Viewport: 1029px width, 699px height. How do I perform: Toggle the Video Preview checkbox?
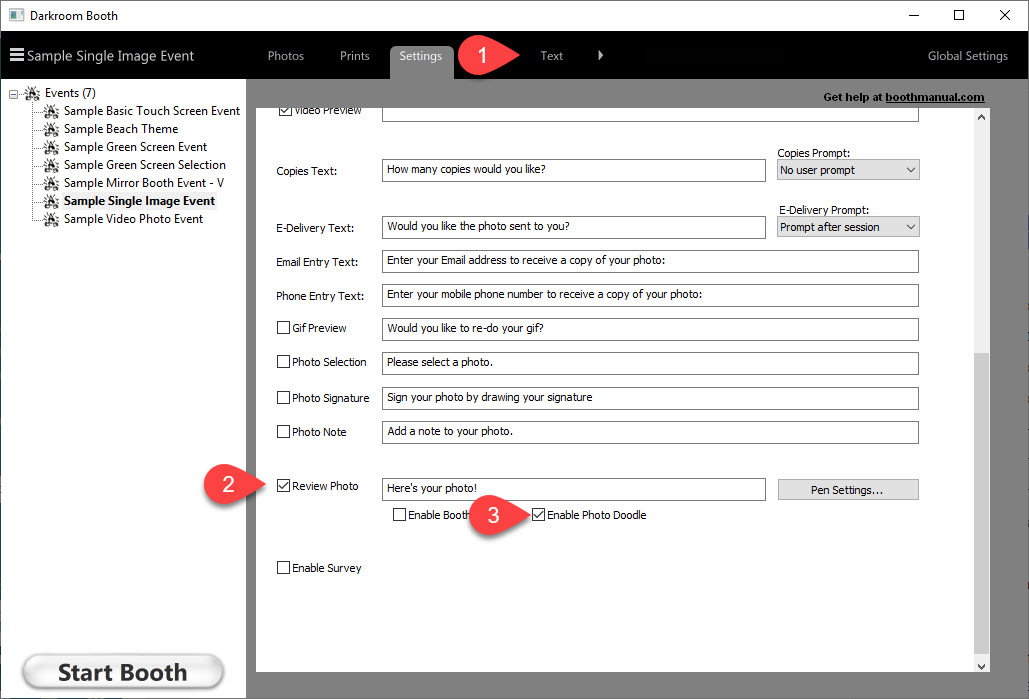pos(285,111)
